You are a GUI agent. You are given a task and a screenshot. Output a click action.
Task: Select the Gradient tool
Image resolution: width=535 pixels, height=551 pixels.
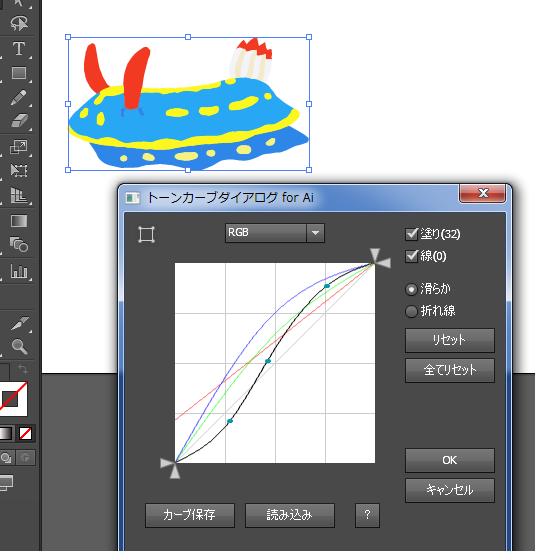[x=19, y=221]
